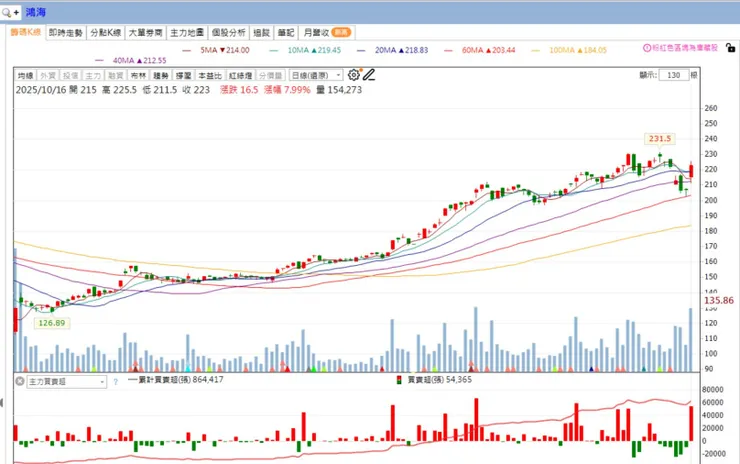Click the red-green 買賣超 legend marker
The width and height of the screenshot is (740, 464).
399,380
